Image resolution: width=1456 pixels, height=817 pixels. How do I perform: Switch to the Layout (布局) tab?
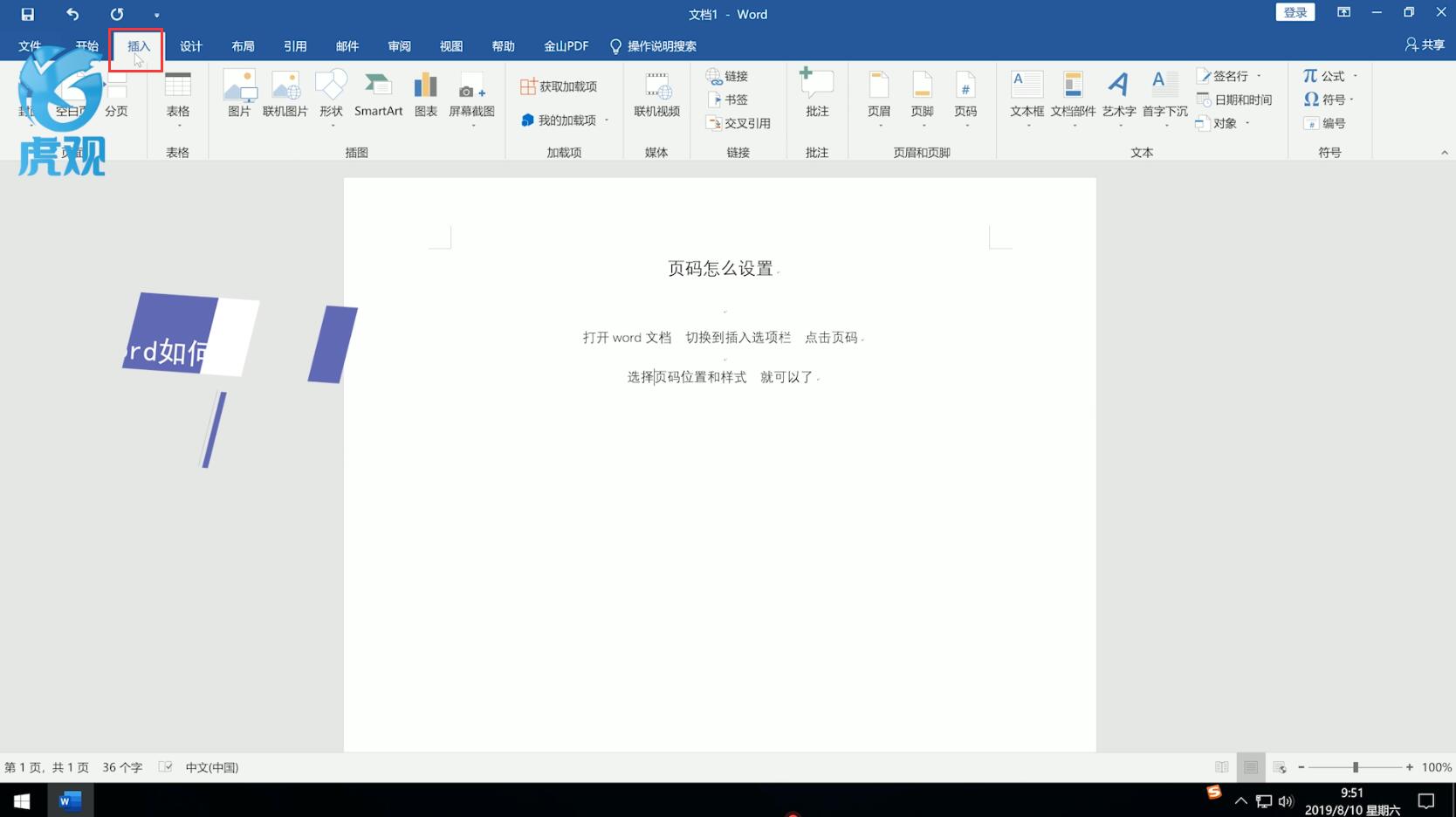click(x=243, y=45)
